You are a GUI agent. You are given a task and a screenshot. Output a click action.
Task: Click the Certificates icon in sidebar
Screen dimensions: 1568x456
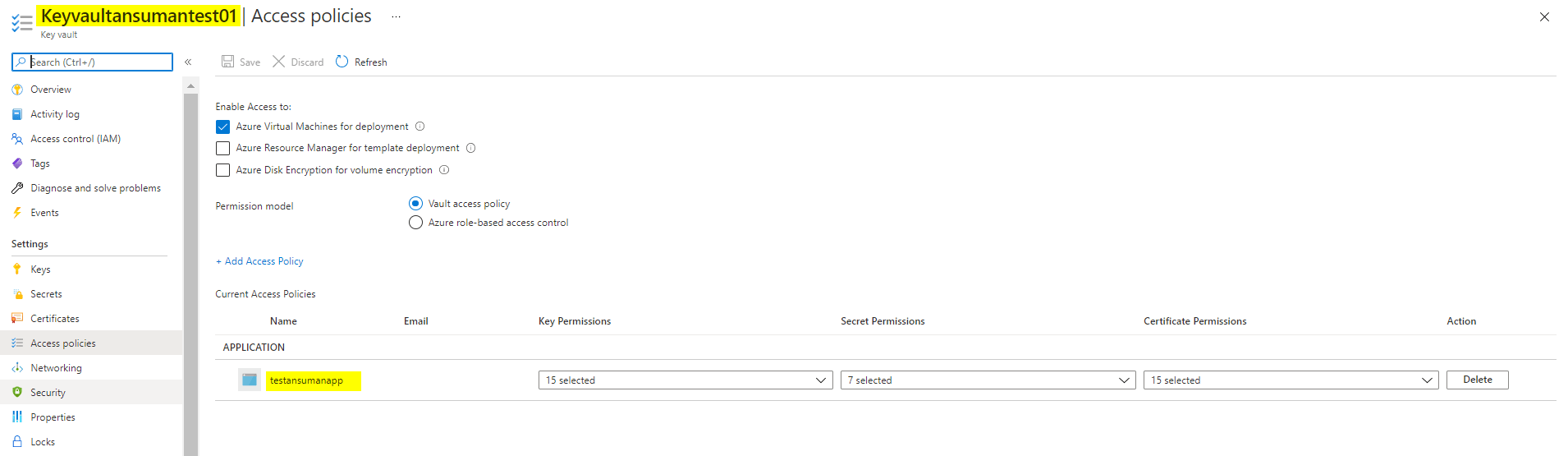pyautogui.click(x=17, y=319)
